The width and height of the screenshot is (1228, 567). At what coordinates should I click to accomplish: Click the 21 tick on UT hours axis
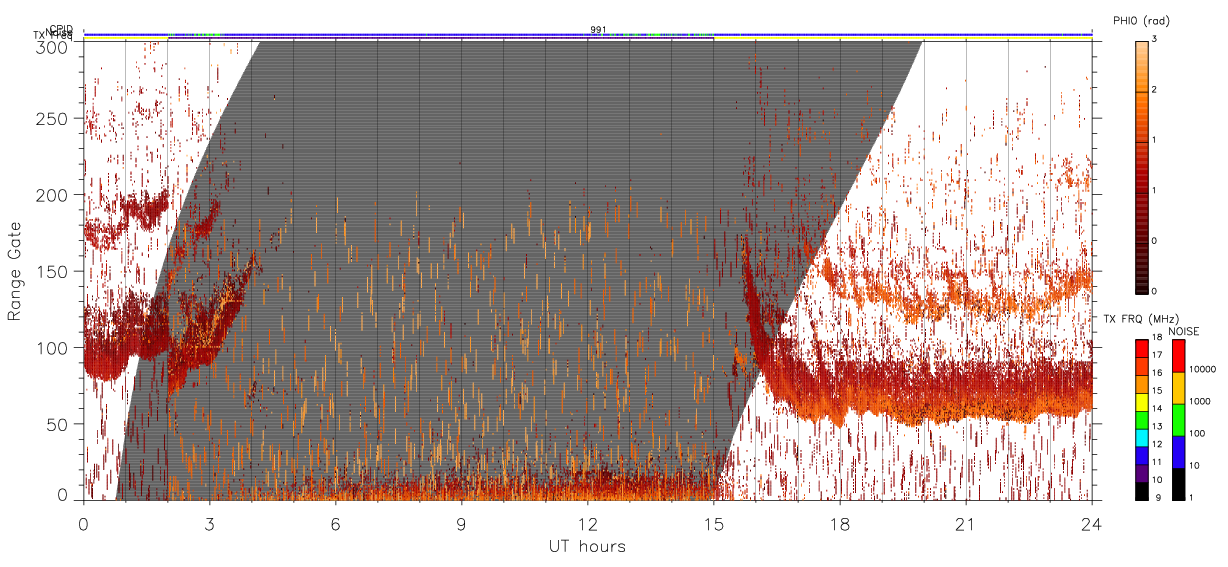click(965, 525)
